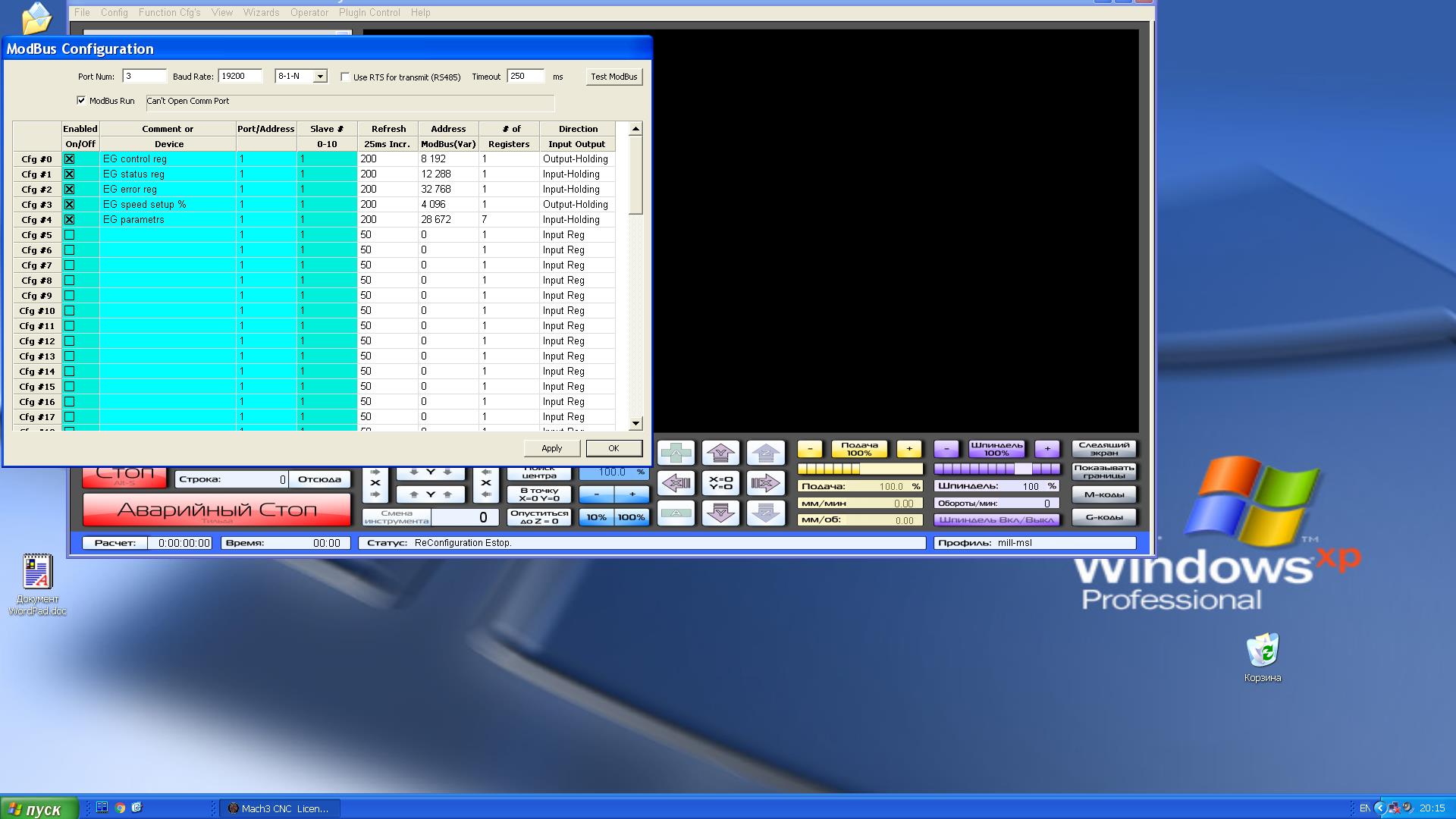Click the A+ axis jog icon
Image resolution: width=1456 pixels, height=819 pixels.
(x=676, y=453)
